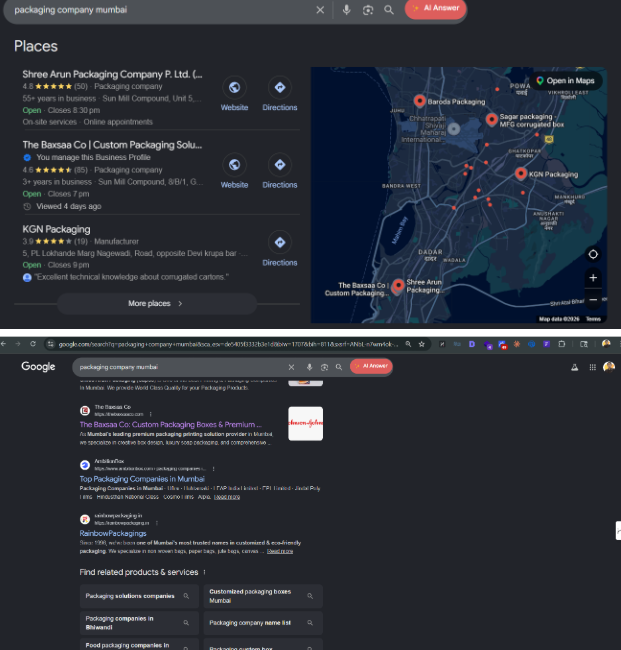The width and height of the screenshot is (621, 650).
Task: Center map on my location
Action: click(x=593, y=254)
